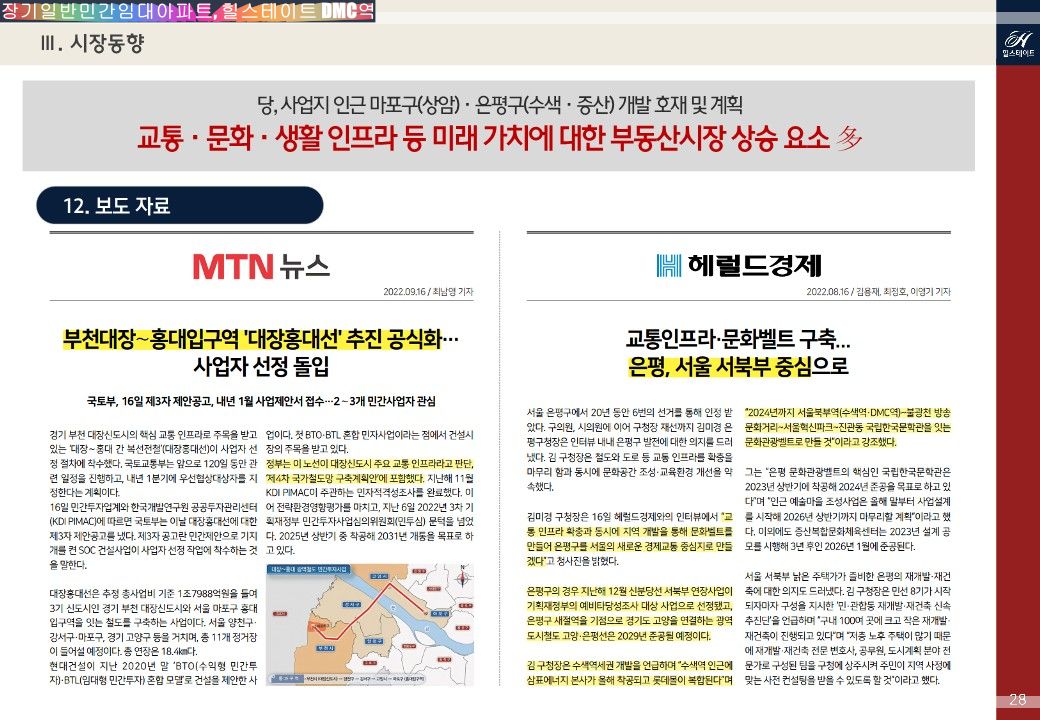The image size is (1040, 720).
Task: Click the 'Ⅲ. 시장동향' heading
Action: coord(92,44)
